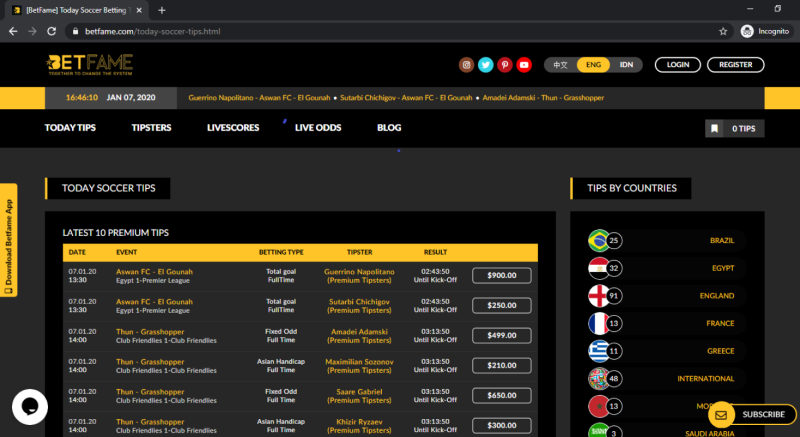The width and height of the screenshot is (800, 437).
Task: Switch language to IDN
Action: point(626,65)
